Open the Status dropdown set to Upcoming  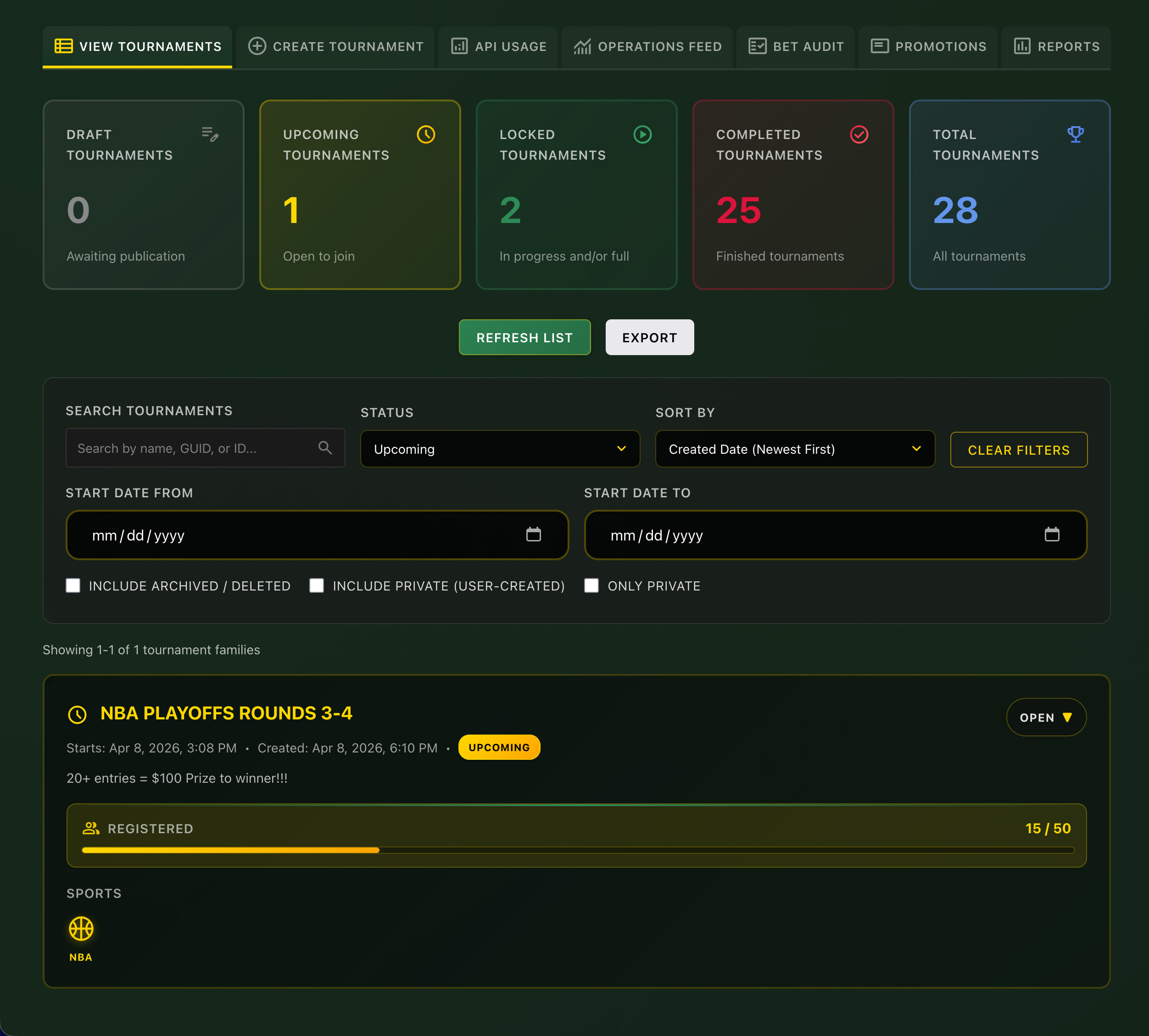pyautogui.click(x=500, y=449)
